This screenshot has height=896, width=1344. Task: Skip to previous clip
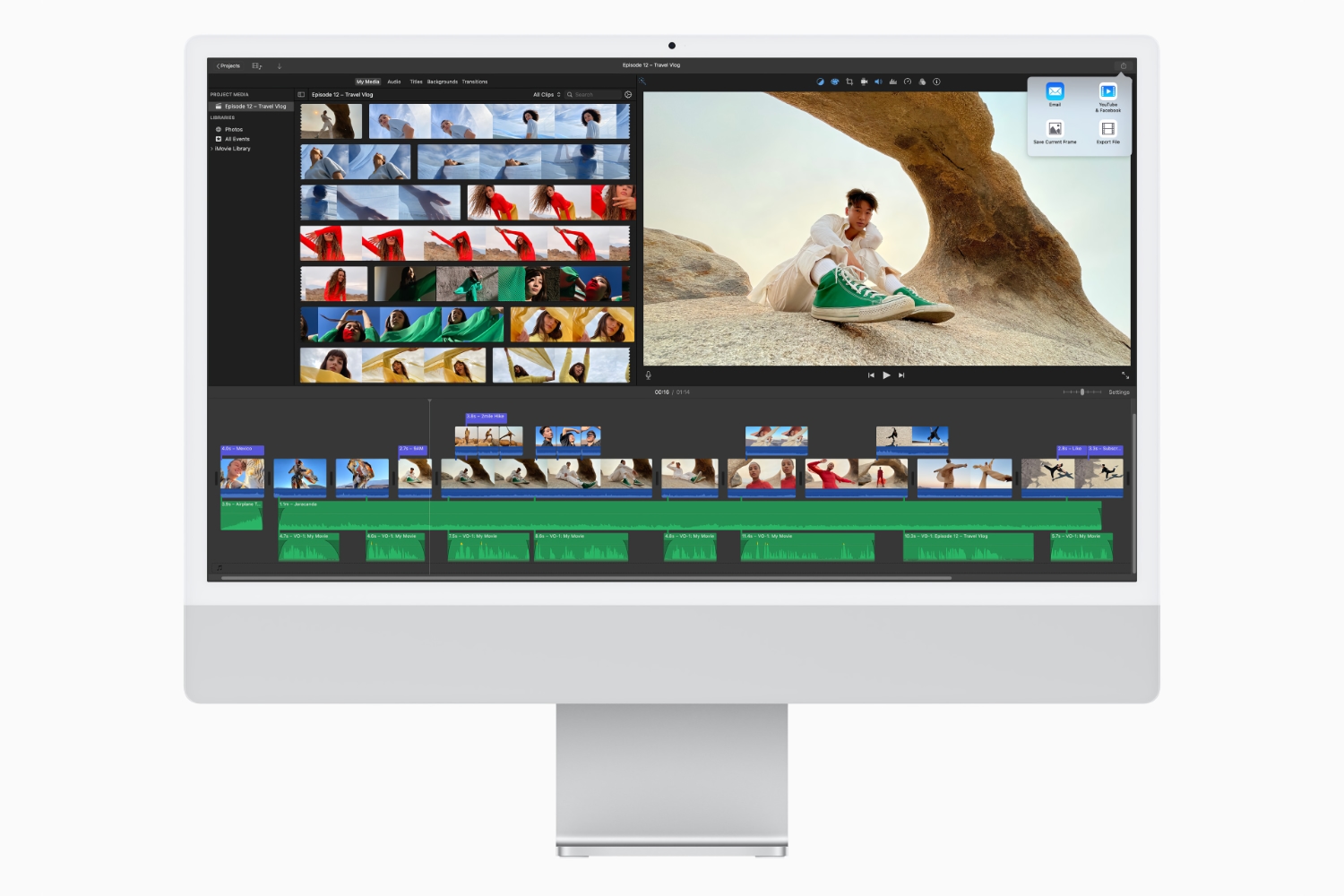point(871,375)
